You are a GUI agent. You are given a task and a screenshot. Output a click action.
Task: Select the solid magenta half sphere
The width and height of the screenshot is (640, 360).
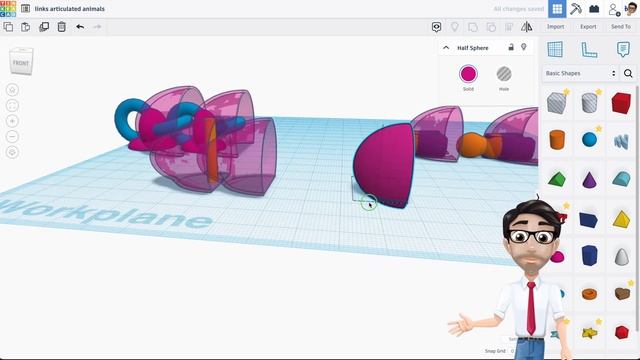click(384, 165)
